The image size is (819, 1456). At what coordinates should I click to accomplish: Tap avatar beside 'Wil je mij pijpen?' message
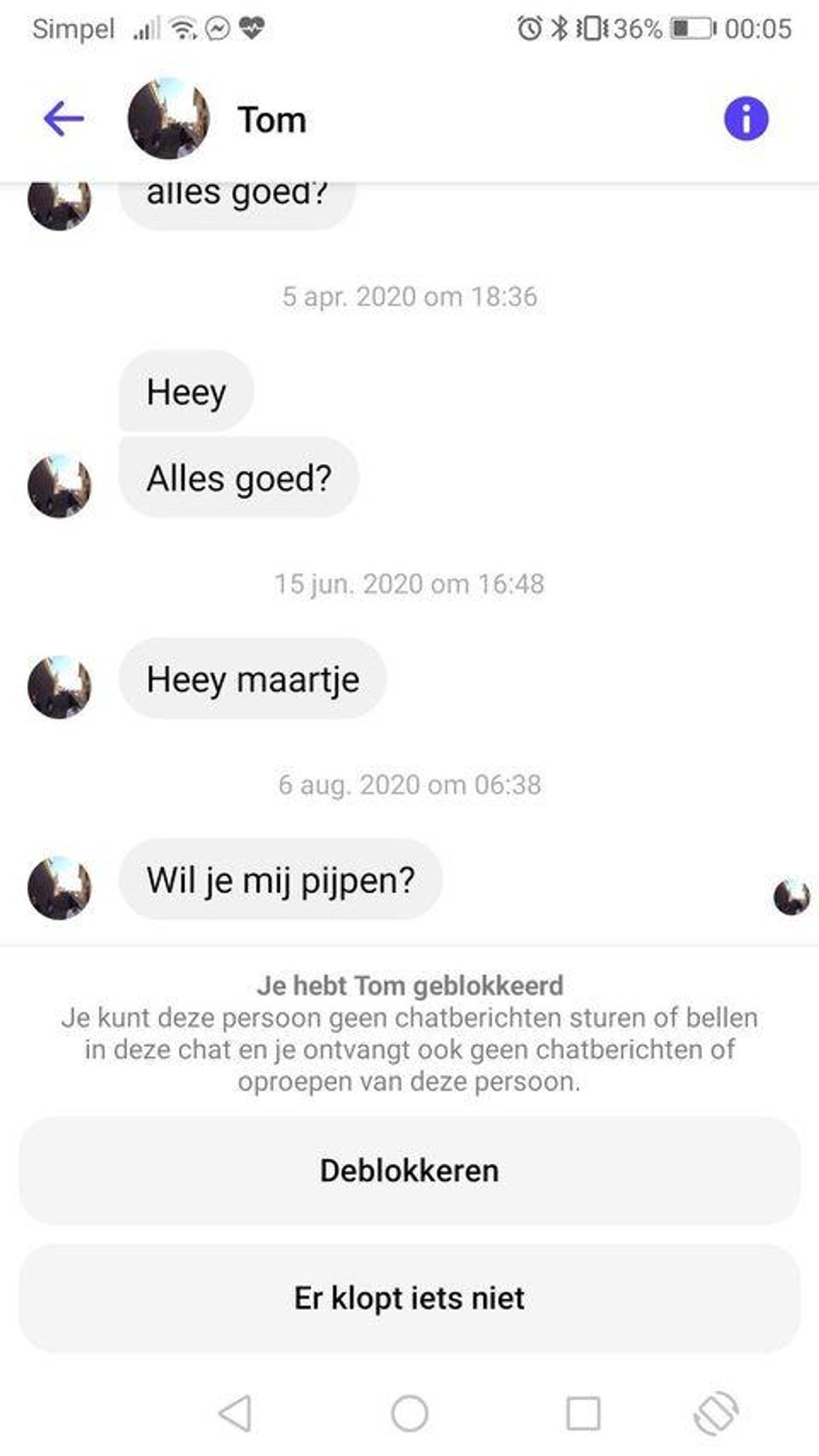(59, 887)
